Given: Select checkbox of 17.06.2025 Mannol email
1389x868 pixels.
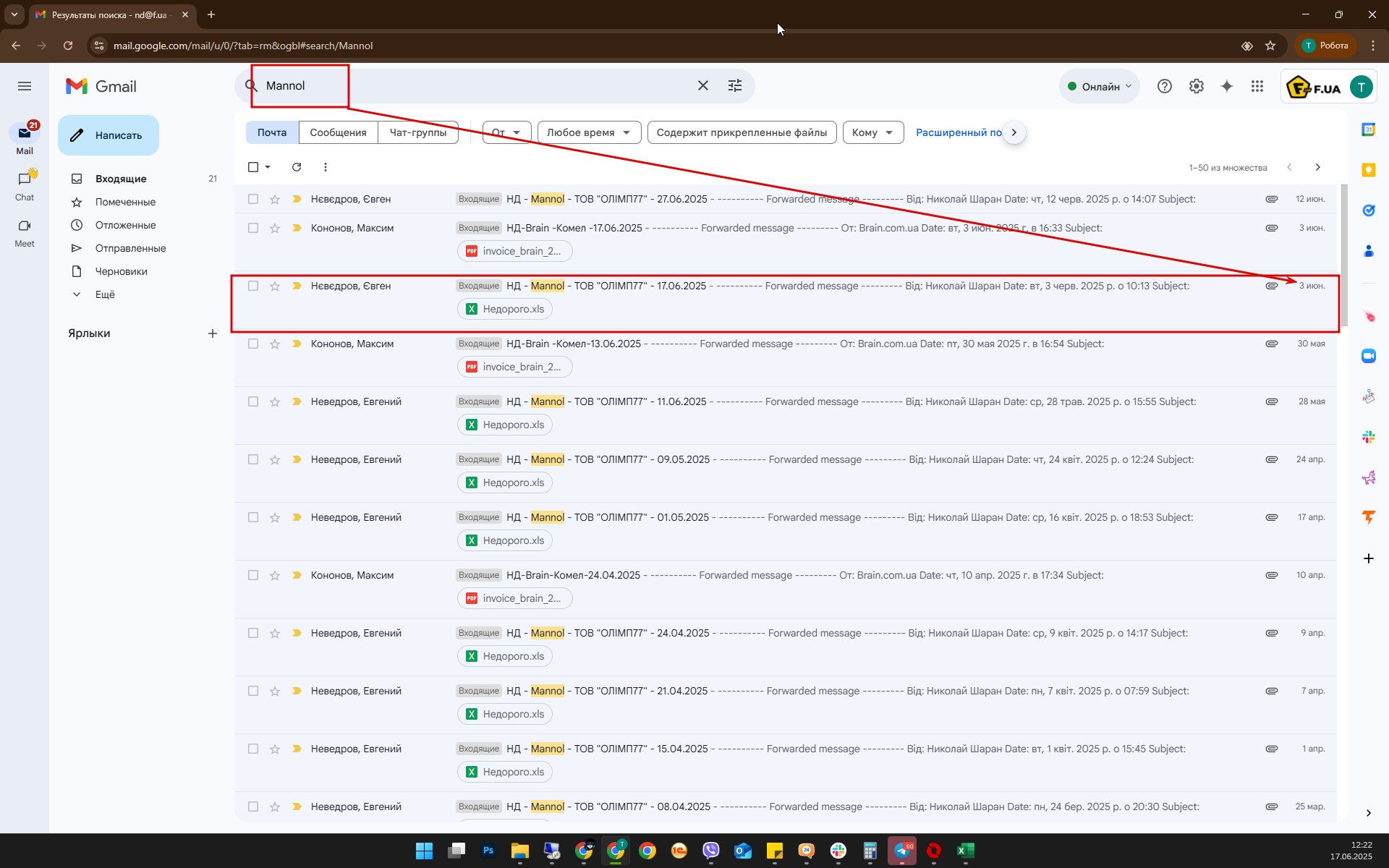Looking at the screenshot, I should pos(253,286).
